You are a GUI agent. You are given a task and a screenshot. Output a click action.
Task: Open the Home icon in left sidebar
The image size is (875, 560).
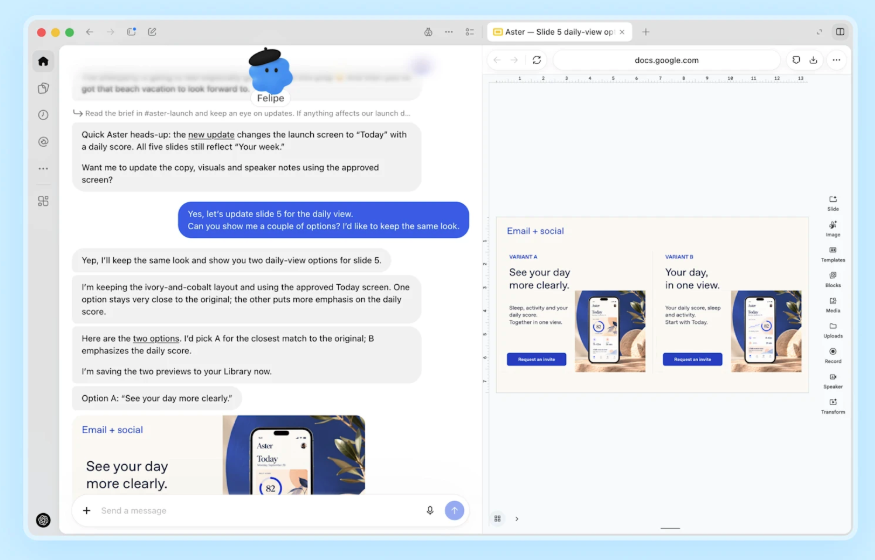[x=43, y=61]
